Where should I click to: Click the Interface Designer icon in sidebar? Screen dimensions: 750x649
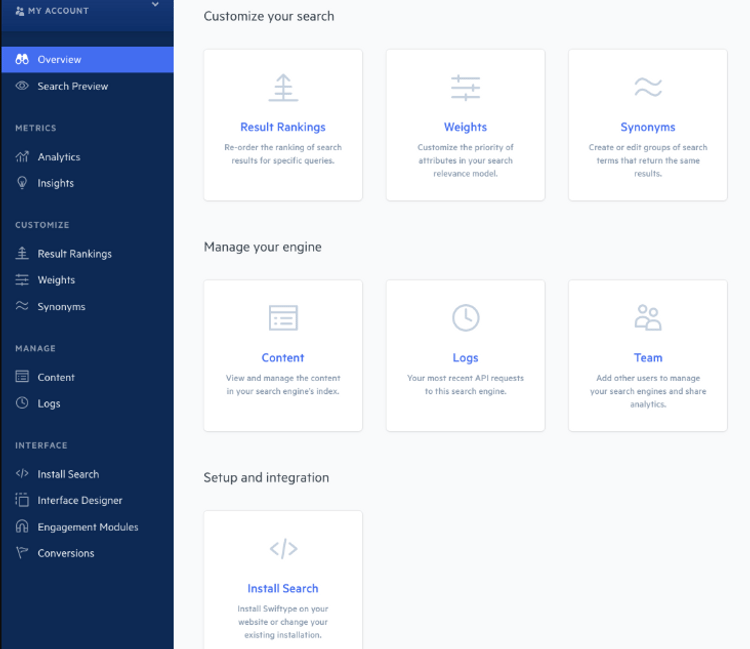click(22, 500)
